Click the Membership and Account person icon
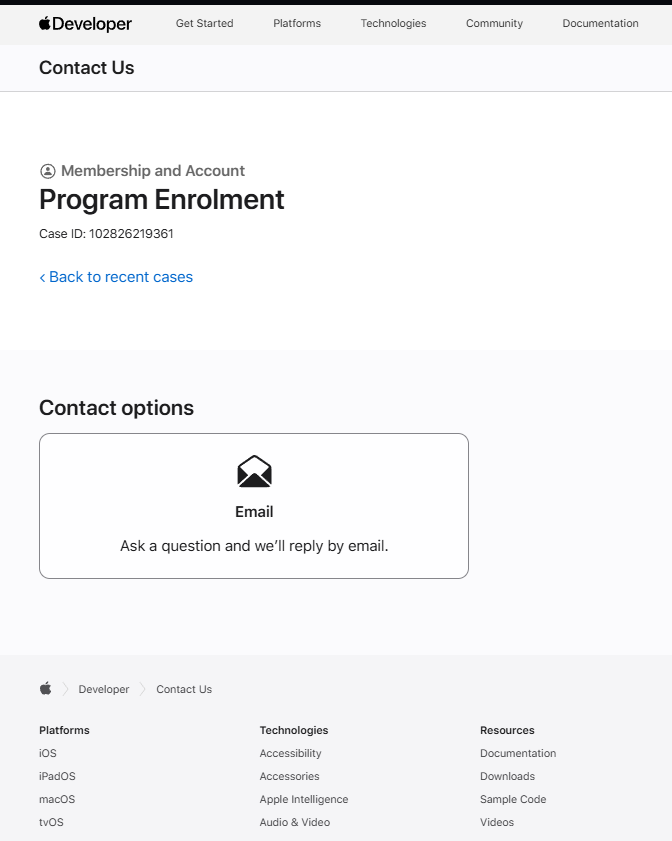 [48, 171]
